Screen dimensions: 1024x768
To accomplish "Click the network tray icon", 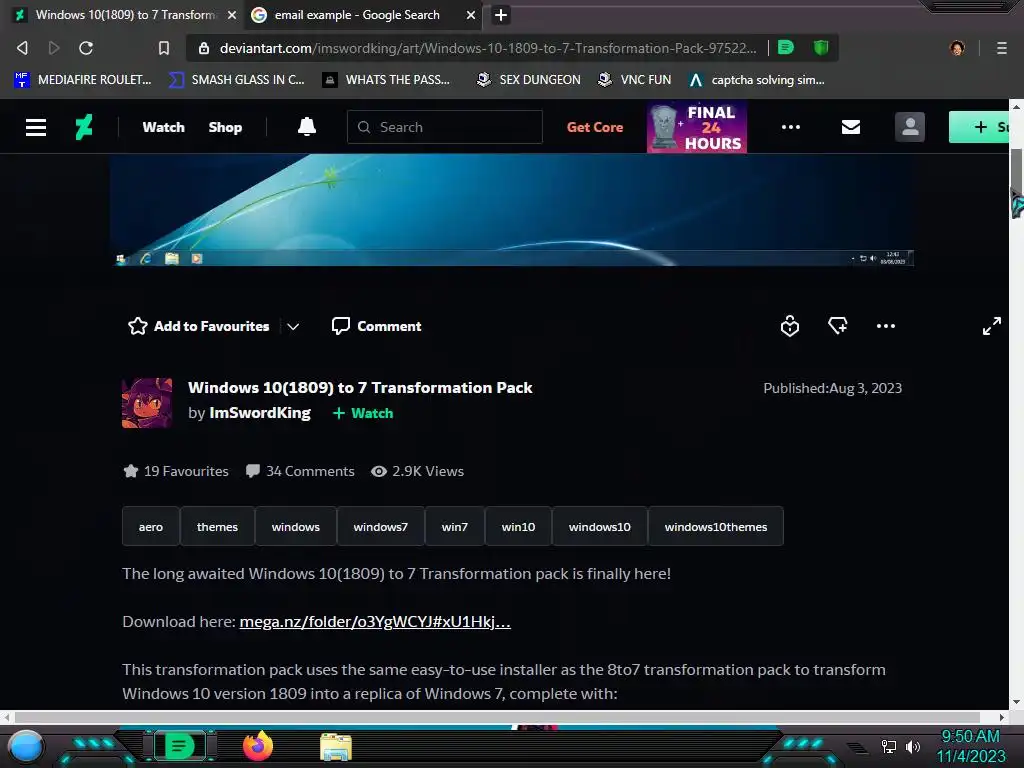I will (x=888, y=746).
